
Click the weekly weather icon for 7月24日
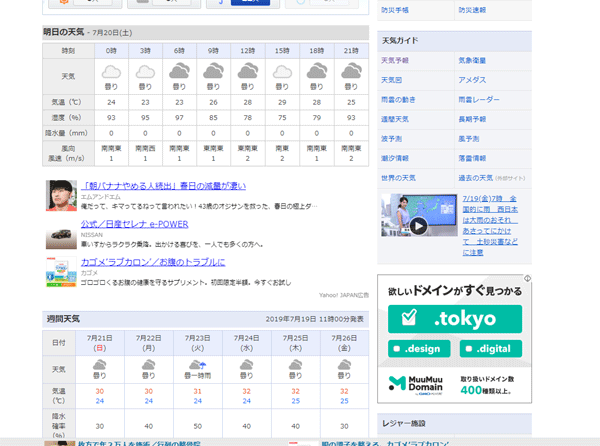click(246, 365)
